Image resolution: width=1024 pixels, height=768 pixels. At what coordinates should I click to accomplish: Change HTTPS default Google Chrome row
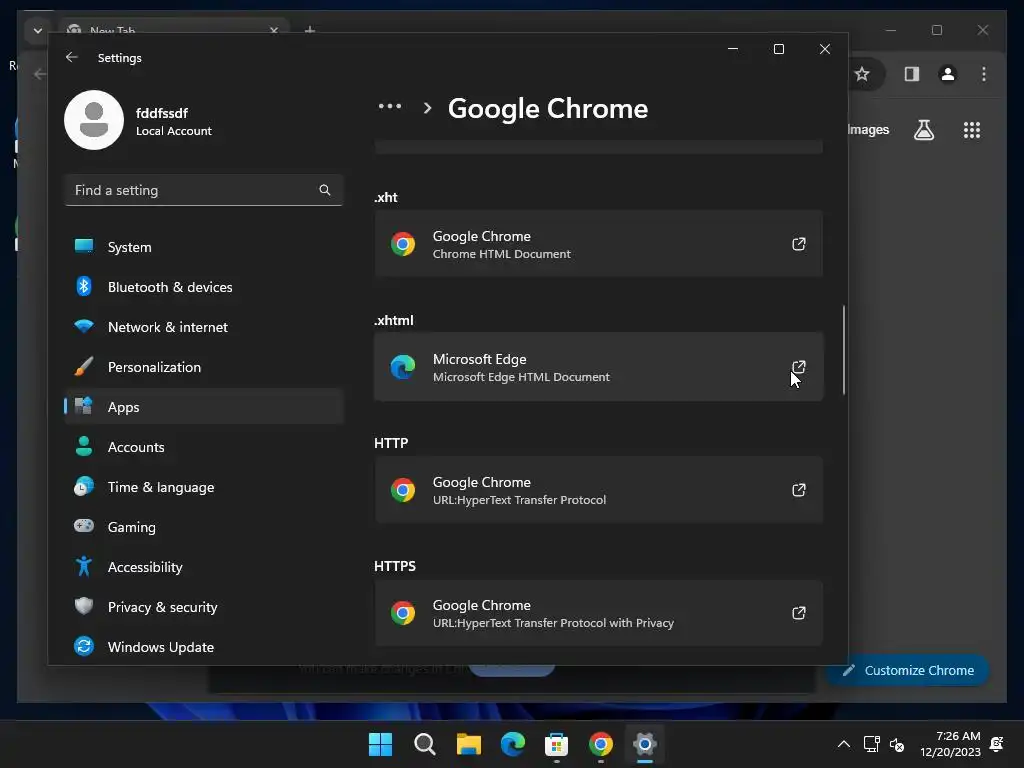598,613
